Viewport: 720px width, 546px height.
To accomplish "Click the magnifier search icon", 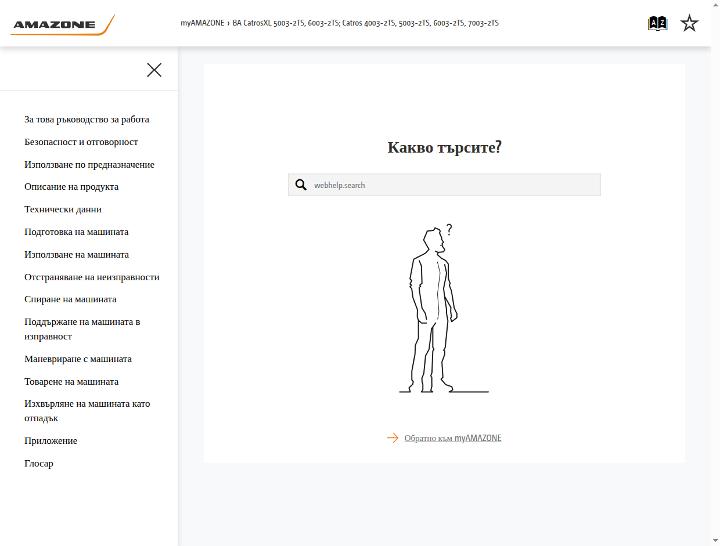I will [301, 185].
